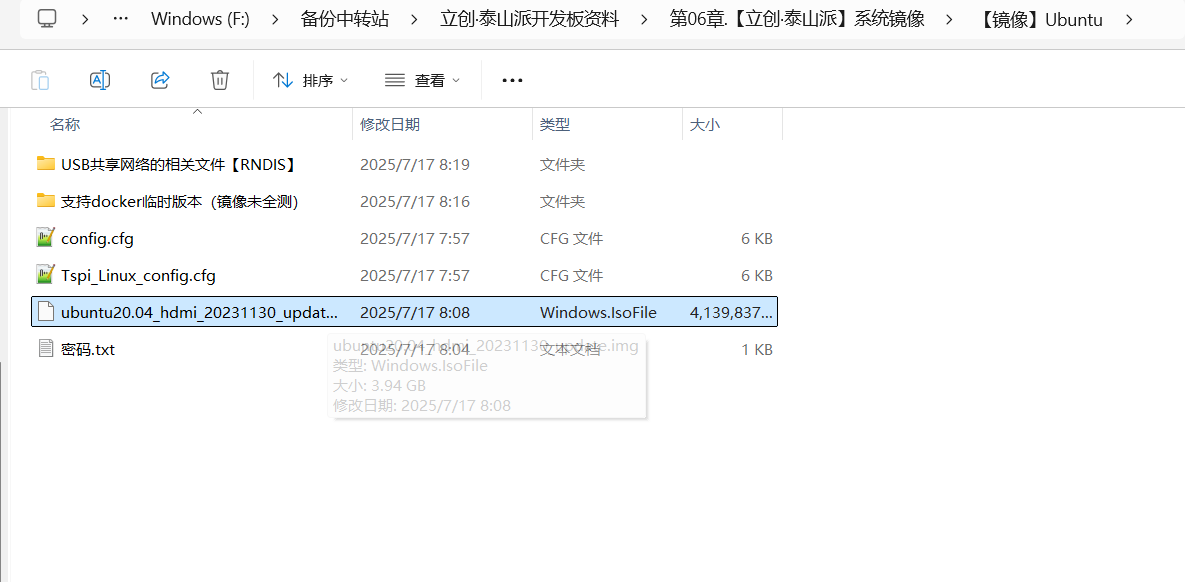1185x582 pixels.
Task: Expand chevron after 立创·泰山派开发板资料 breadcrumb
Action: pos(645,19)
